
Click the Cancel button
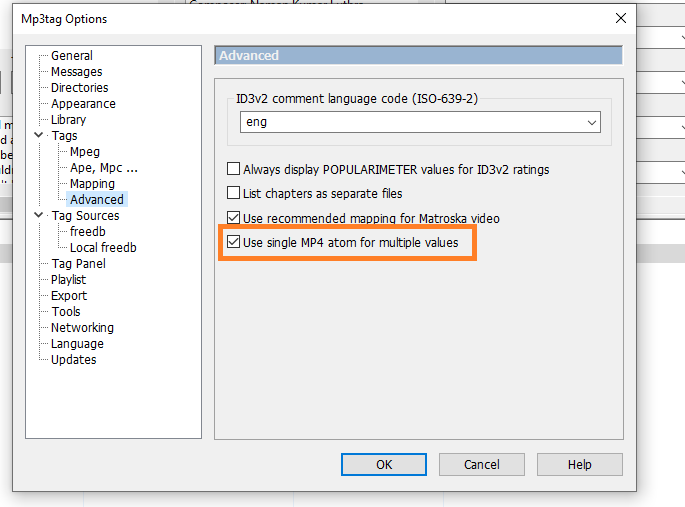(481, 464)
